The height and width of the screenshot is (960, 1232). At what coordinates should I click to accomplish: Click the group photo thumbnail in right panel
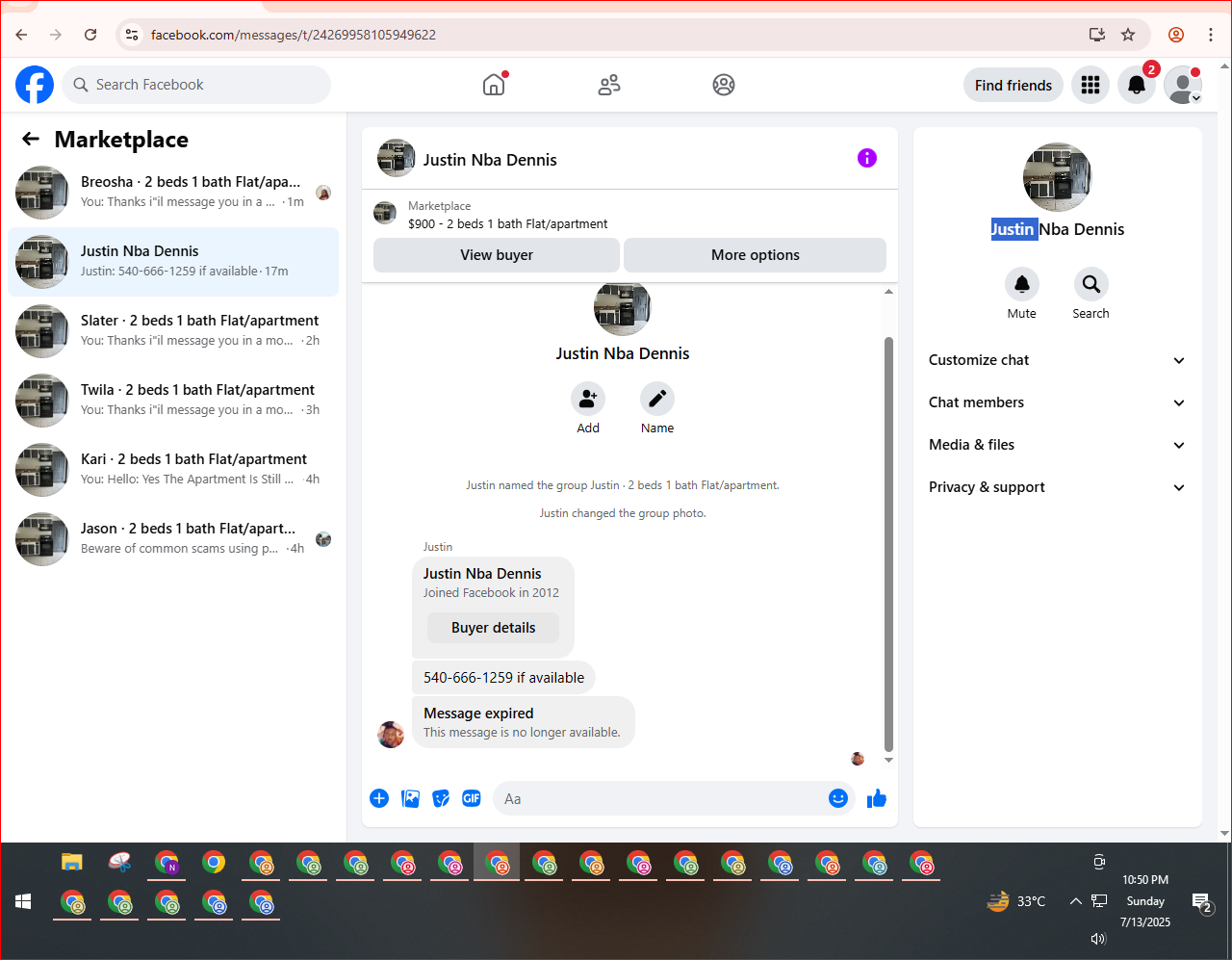(1058, 177)
